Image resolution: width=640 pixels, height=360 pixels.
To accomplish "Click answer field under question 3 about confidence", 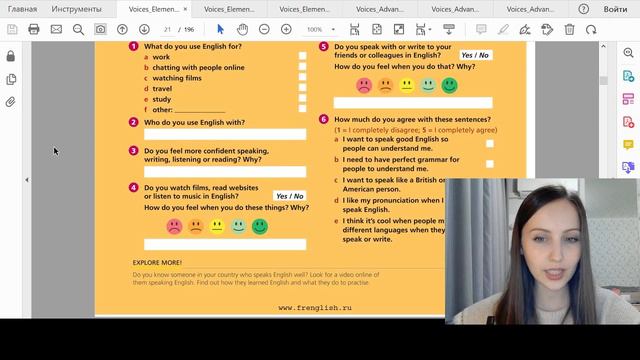I will 225,172.
